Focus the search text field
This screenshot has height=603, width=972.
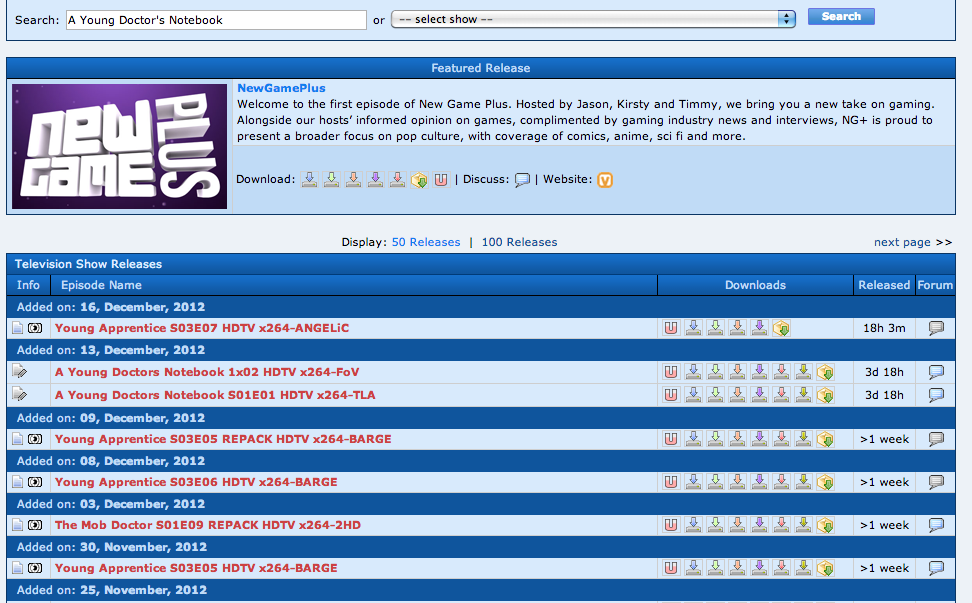coord(216,20)
